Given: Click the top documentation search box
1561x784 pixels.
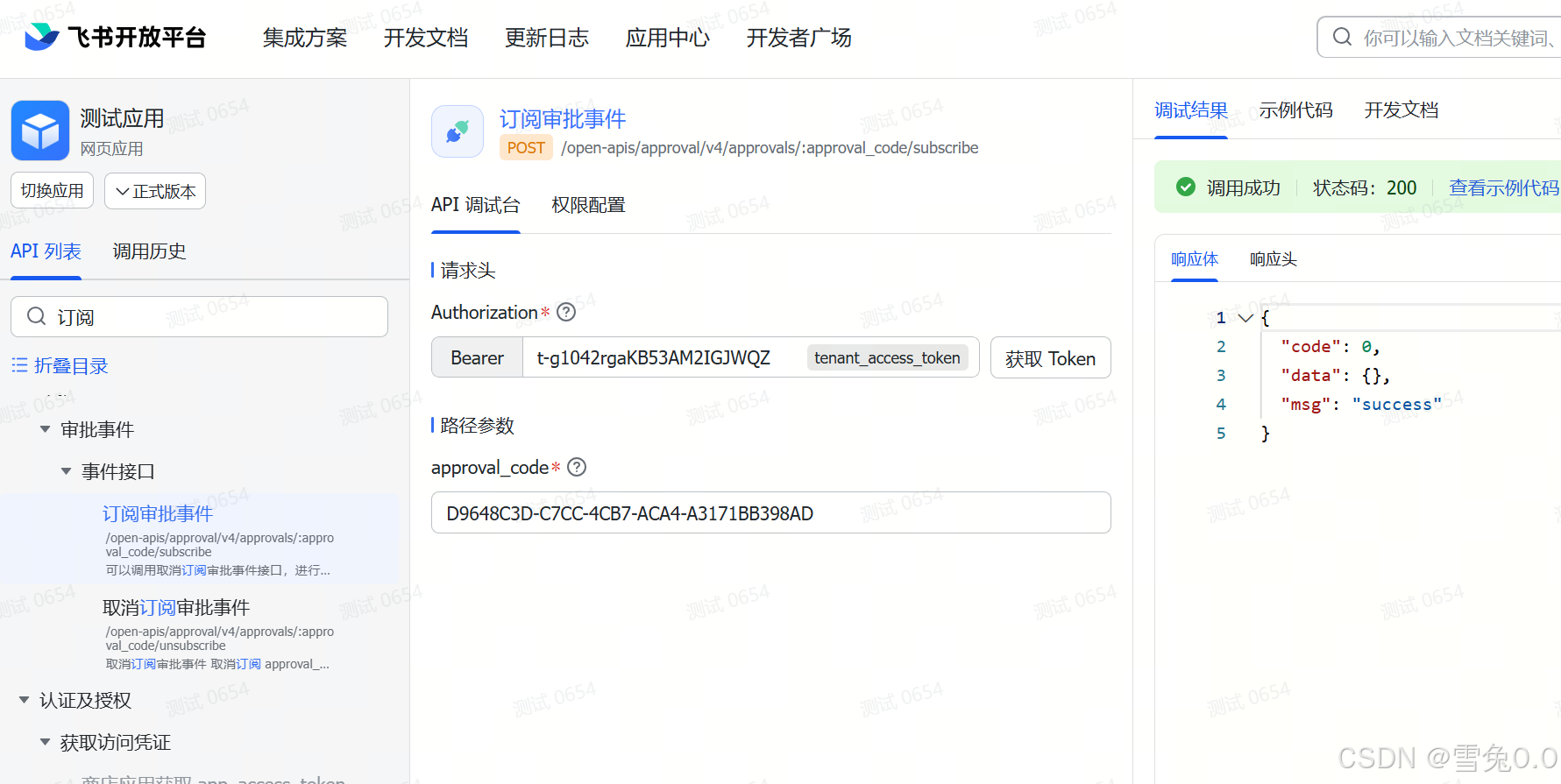Looking at the screenshot, I should tap(1439, 37).
